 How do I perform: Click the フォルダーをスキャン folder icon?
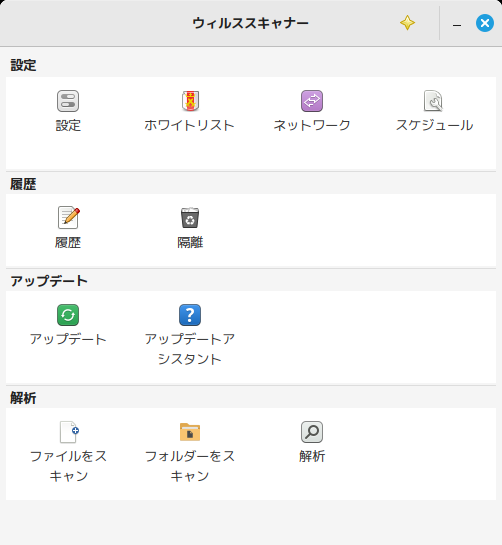190,432
